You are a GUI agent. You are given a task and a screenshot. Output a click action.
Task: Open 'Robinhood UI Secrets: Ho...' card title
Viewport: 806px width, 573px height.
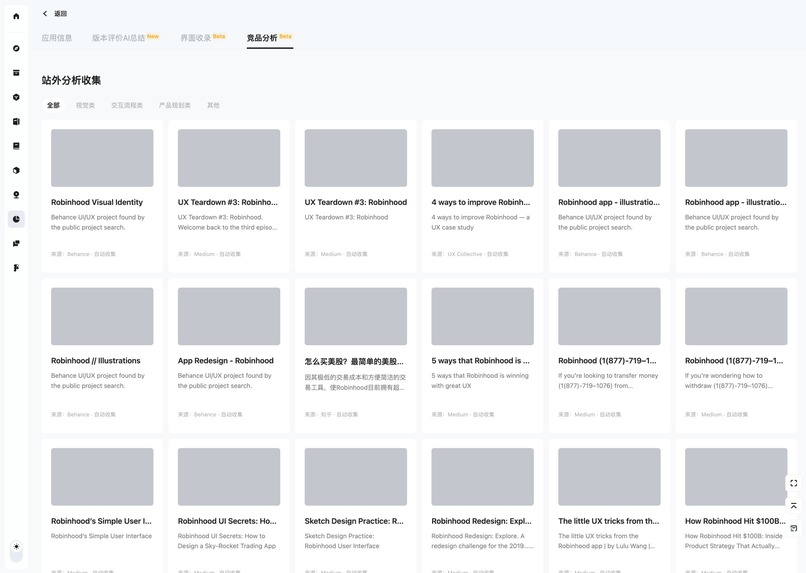pos(227,521)
